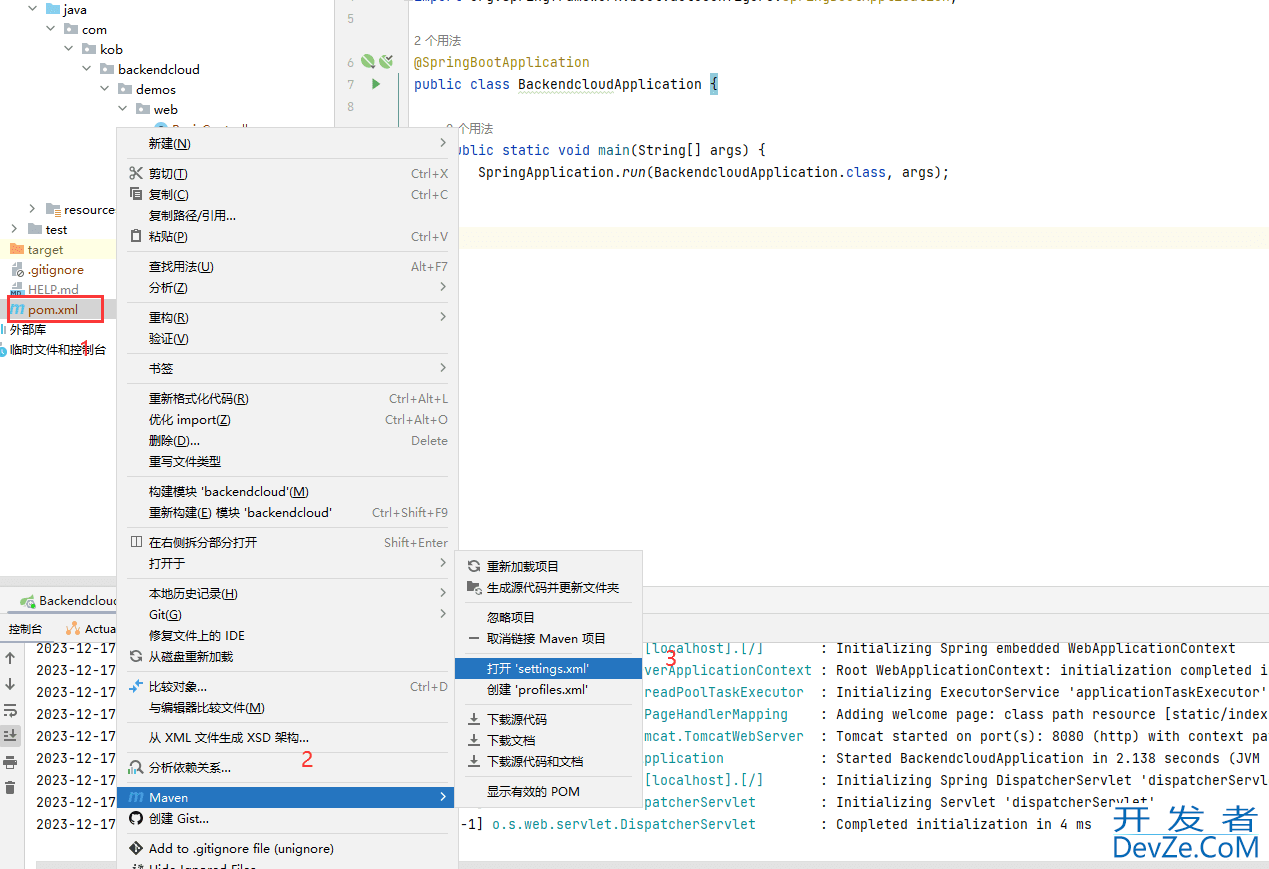Click the compare arrows icon beside 比较对象
The image size is (1269, 869).
coord(137,686)
